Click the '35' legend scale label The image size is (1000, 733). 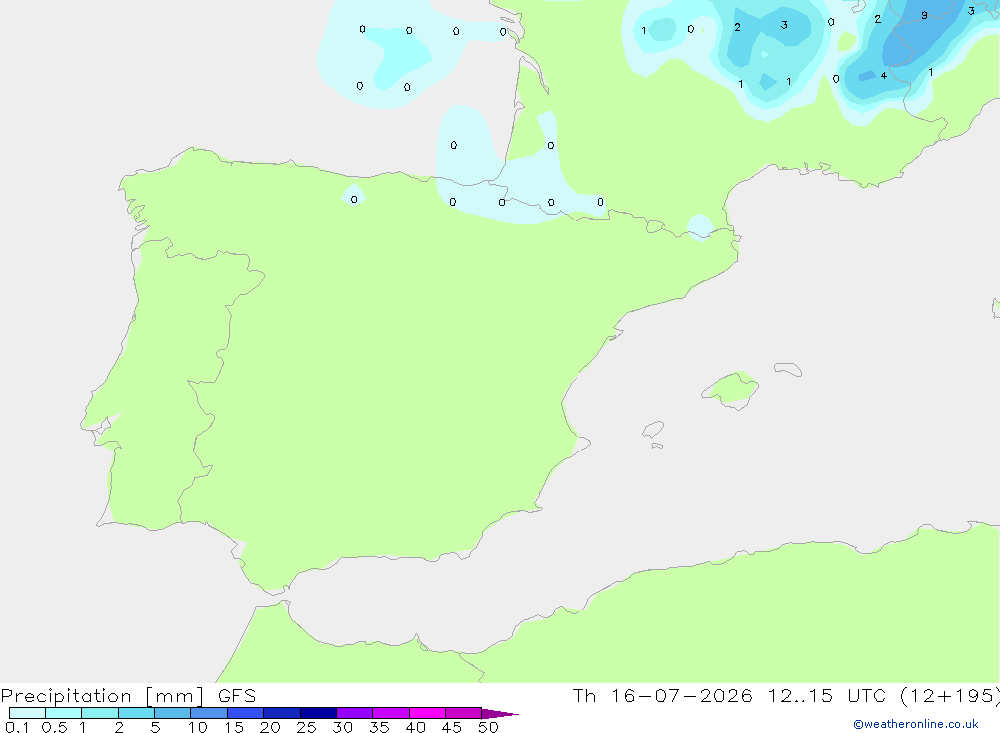click(379, 727)
